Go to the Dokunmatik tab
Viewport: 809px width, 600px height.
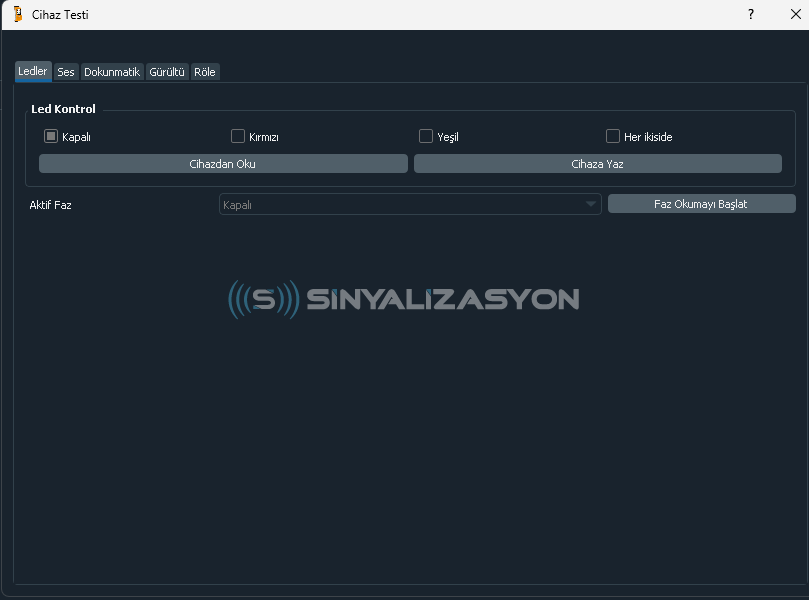coord(112,72)
